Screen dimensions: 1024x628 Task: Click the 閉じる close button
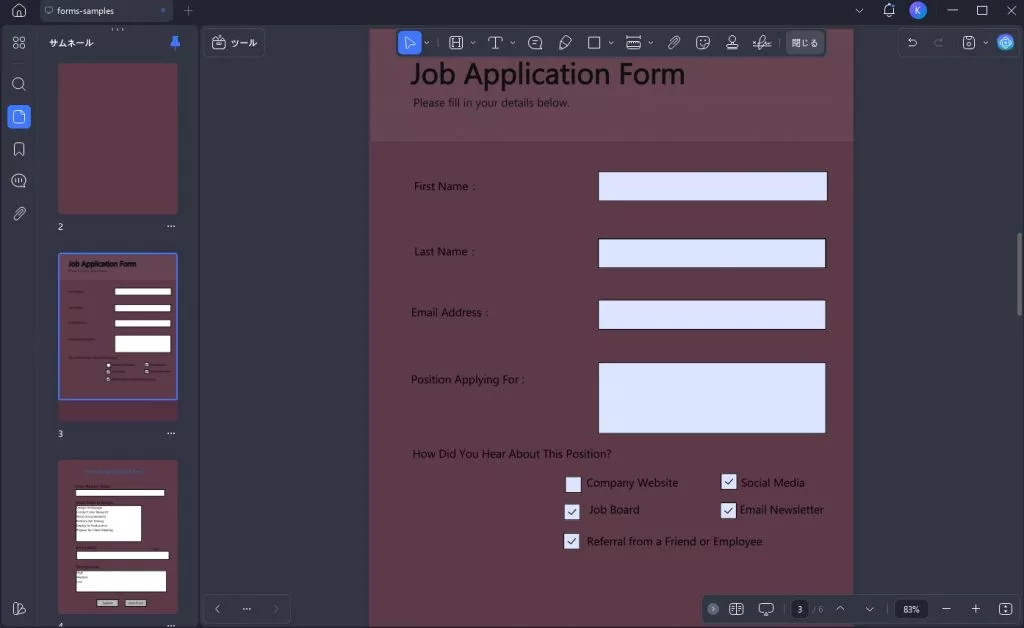click(x=805, y=43)
